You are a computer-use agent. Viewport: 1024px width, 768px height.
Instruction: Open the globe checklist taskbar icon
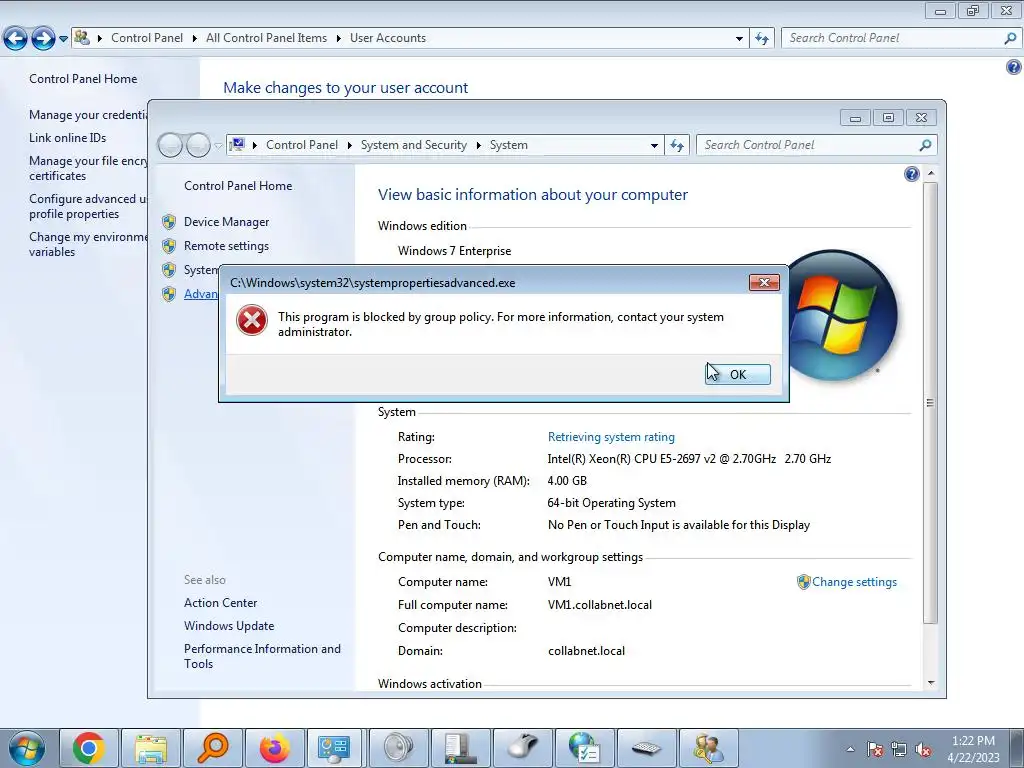click(x=584, y=748)
